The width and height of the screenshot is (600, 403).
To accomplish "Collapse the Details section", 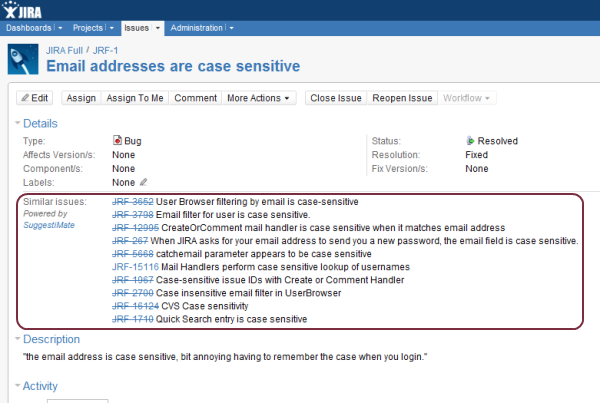I will point(15,122).
